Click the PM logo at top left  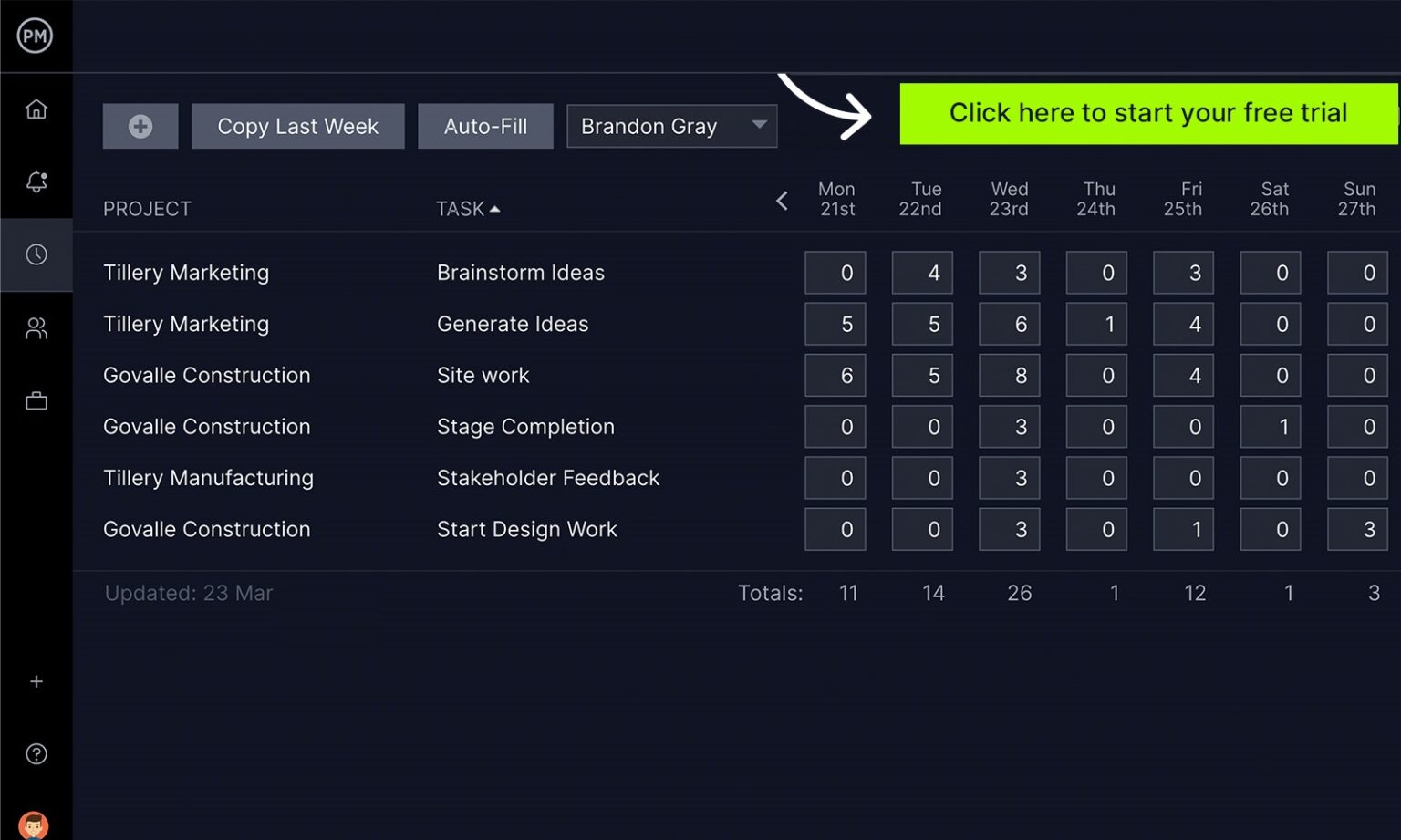pyautogui.click(x=36, y=36)
